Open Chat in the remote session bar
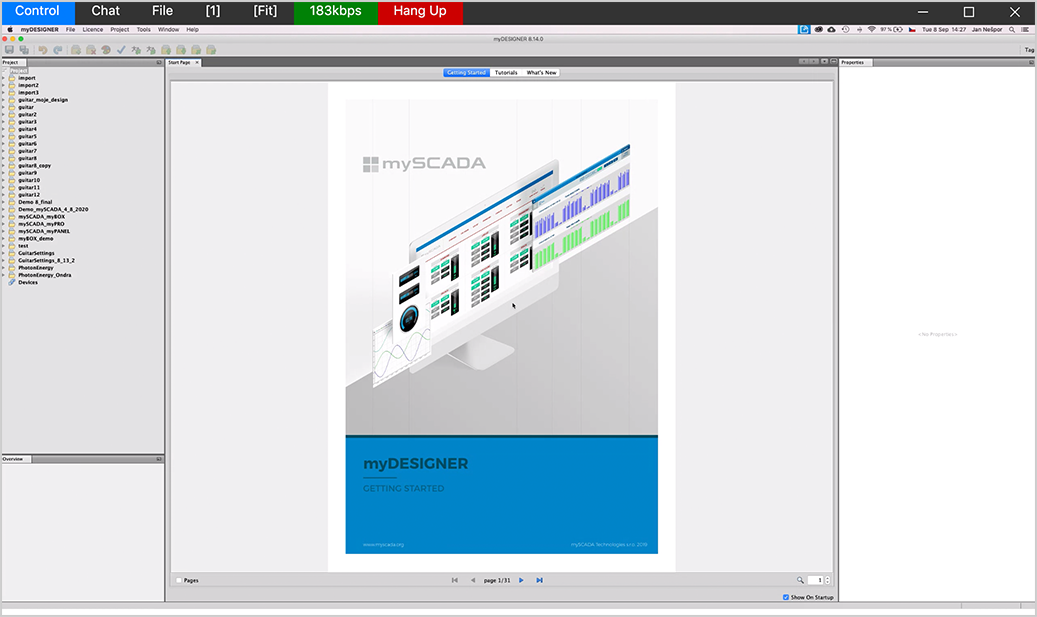This screenshot has height=617, width=1037. point(105,11)
